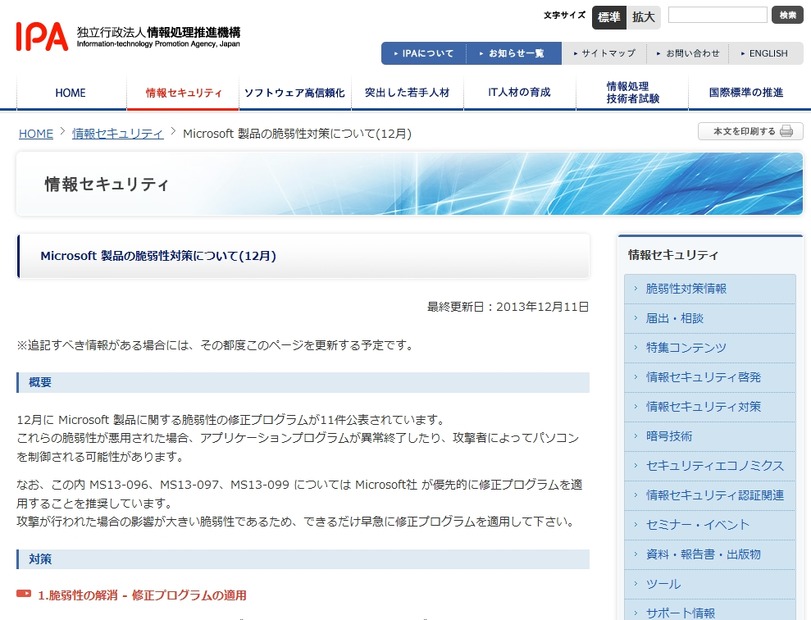Open ツール in sidebar
The width and height of the screenshot is (811, 620).
710,584
